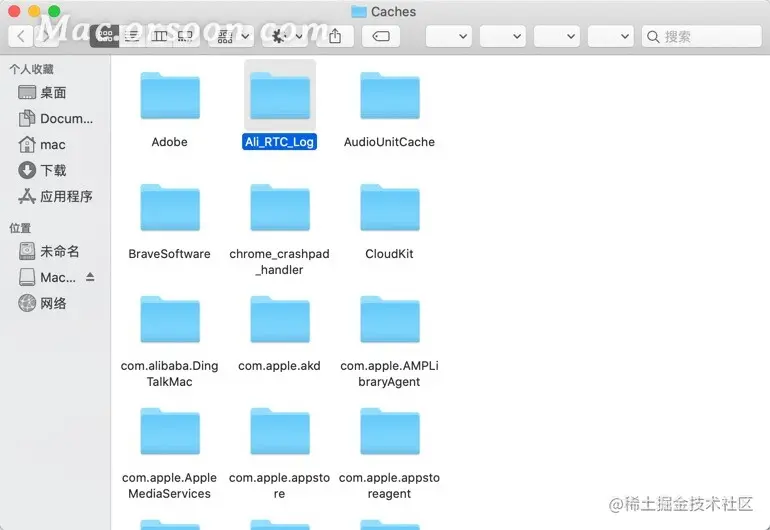Viewport: 770px width, 530px height.
Task: Minimize the Caches window with yellow button
Action: [34, 11]
